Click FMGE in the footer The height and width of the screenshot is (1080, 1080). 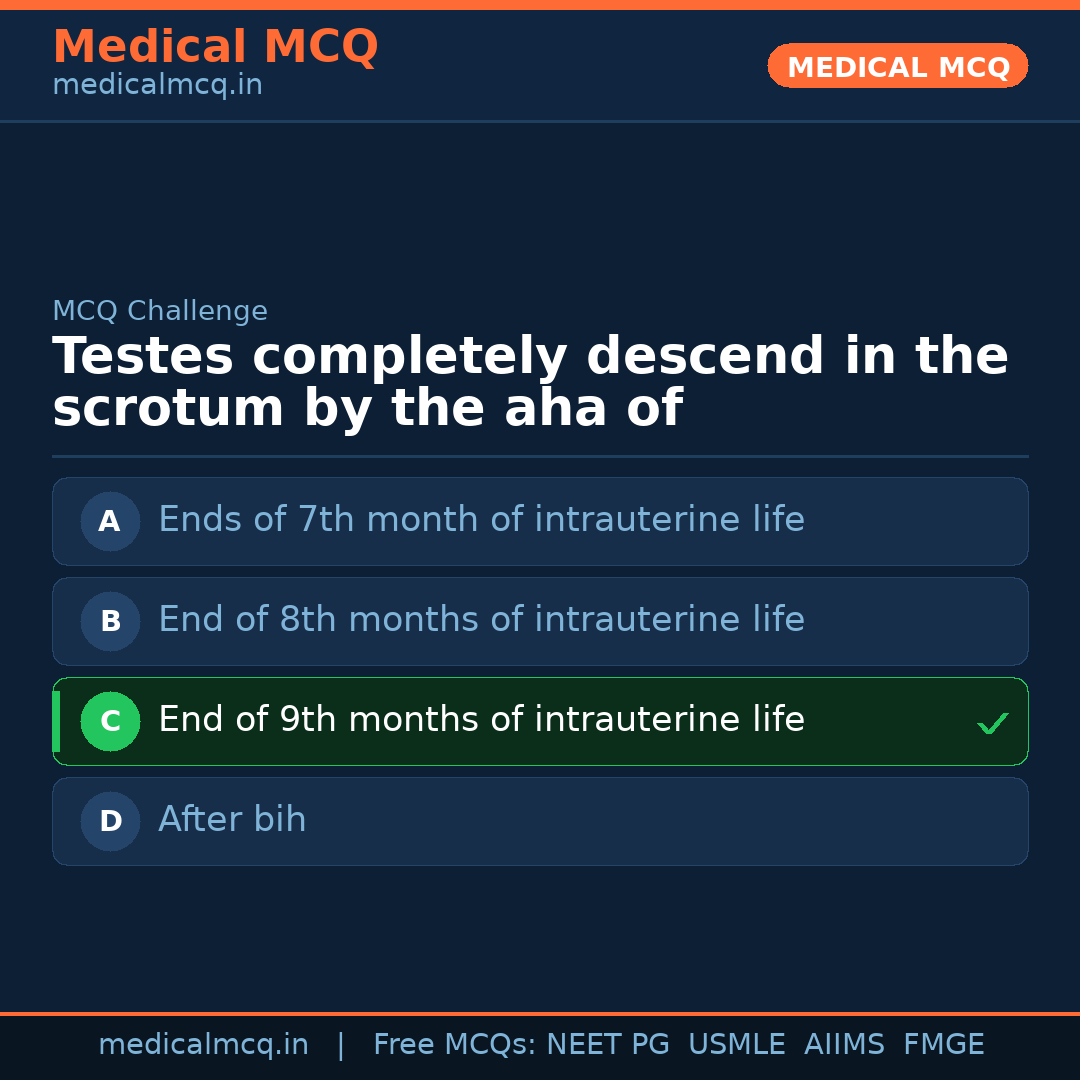click(x=943, y=1045)
